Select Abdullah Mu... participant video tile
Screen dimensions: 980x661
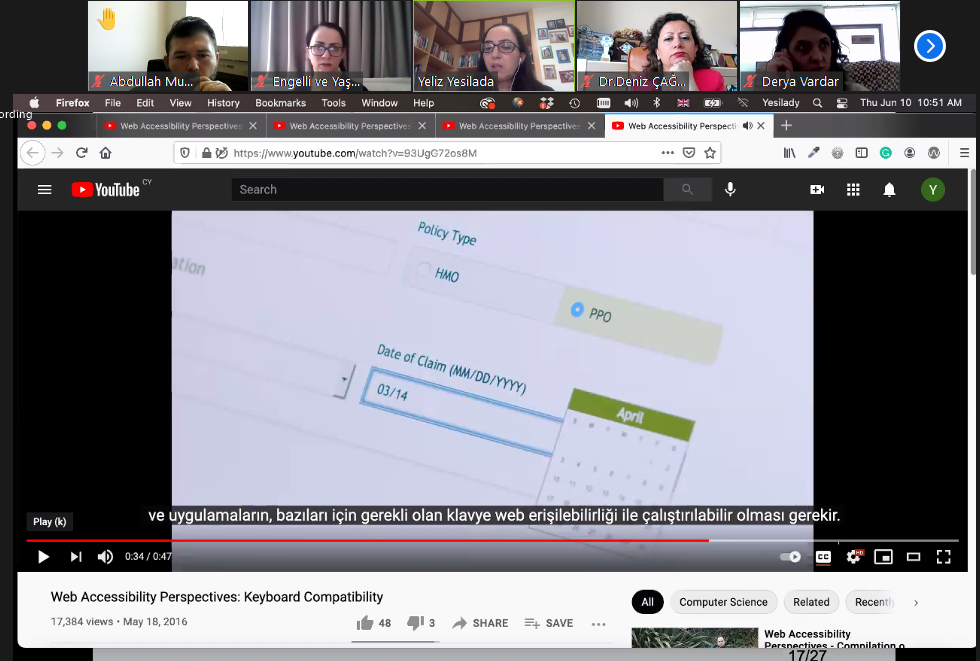[x=168, y=46]
